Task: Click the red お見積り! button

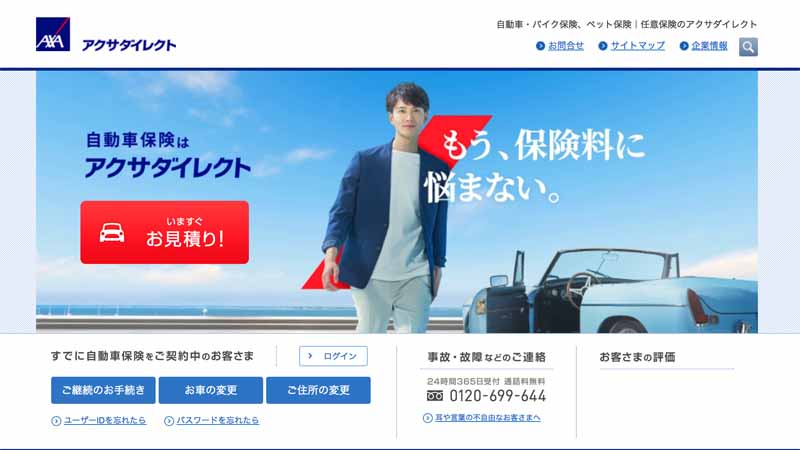Action: pyautogui.click(x=165, y=232)
